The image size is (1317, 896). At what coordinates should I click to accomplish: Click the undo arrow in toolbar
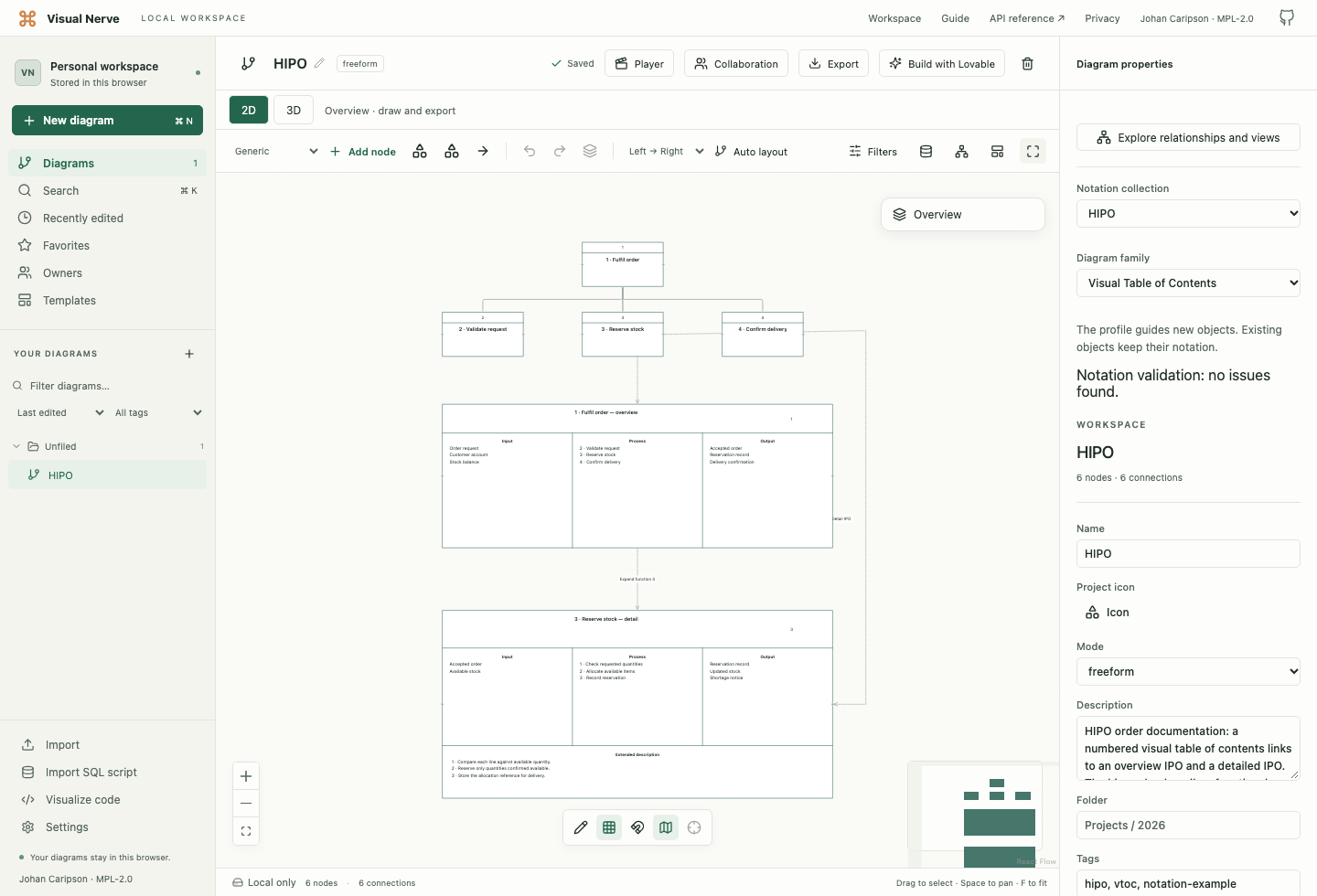point(530,152)
